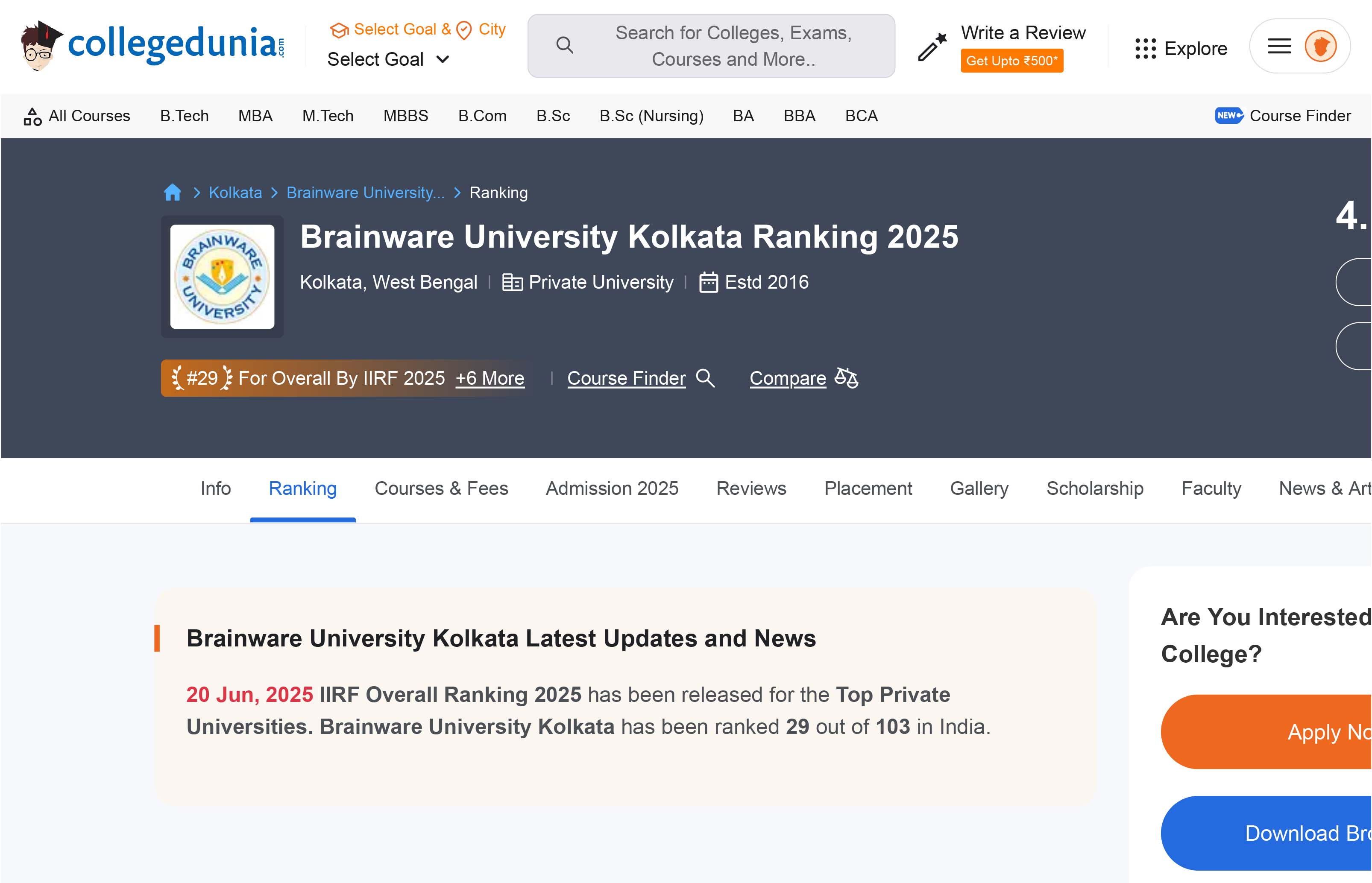Click the Course Finder link in header
Screen dimensions: 1372x883
pyautogui.click(x=626, y=378)
